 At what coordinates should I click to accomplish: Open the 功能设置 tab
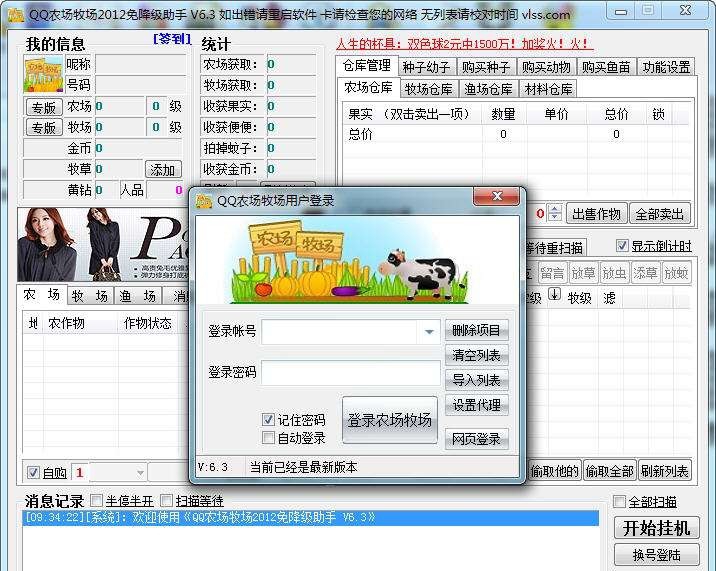[666, 67]
